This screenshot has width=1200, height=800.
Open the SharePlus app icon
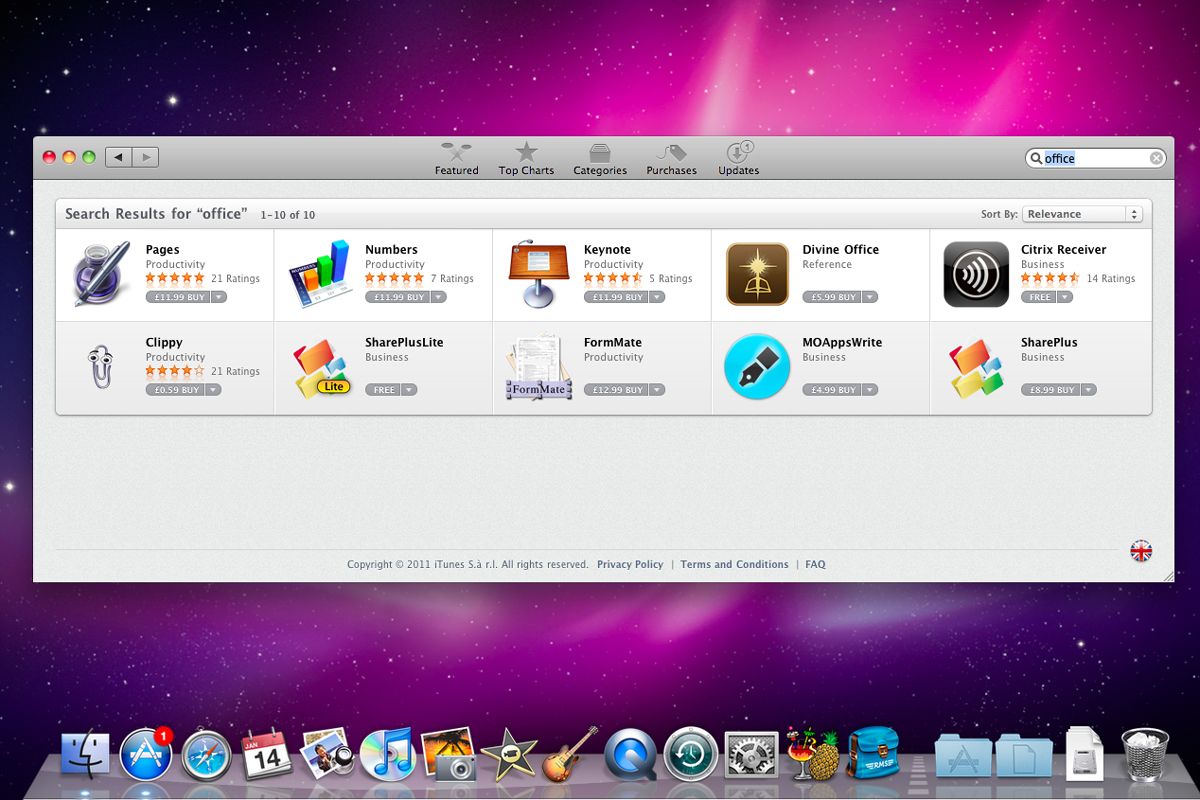point(976,368)
